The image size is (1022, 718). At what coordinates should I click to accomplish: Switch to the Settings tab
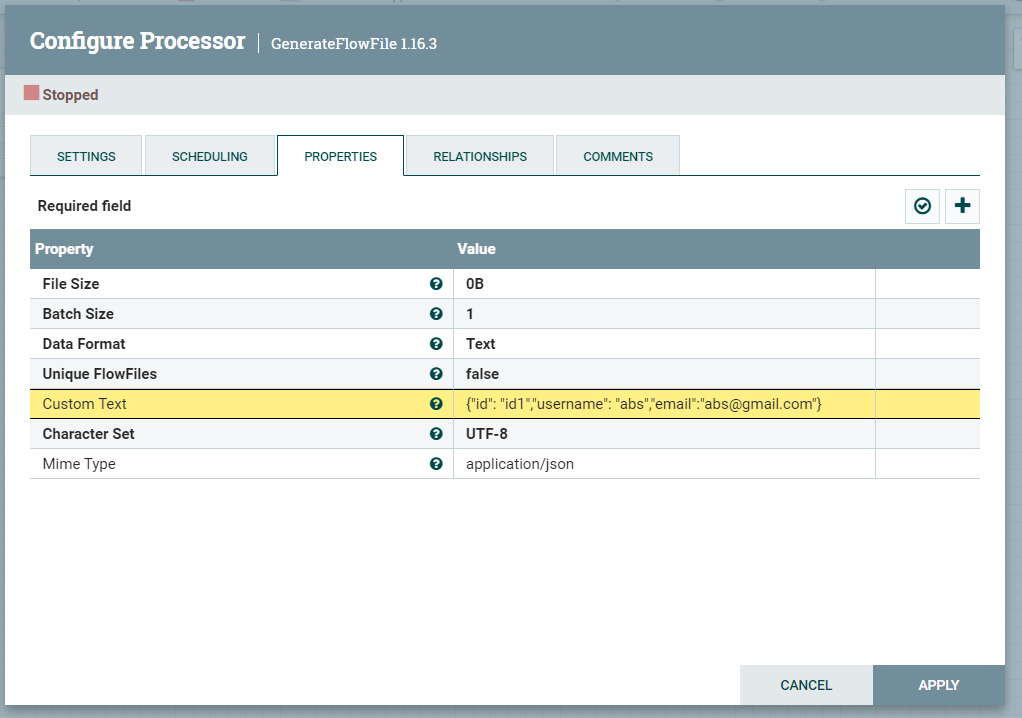point(86,156)
